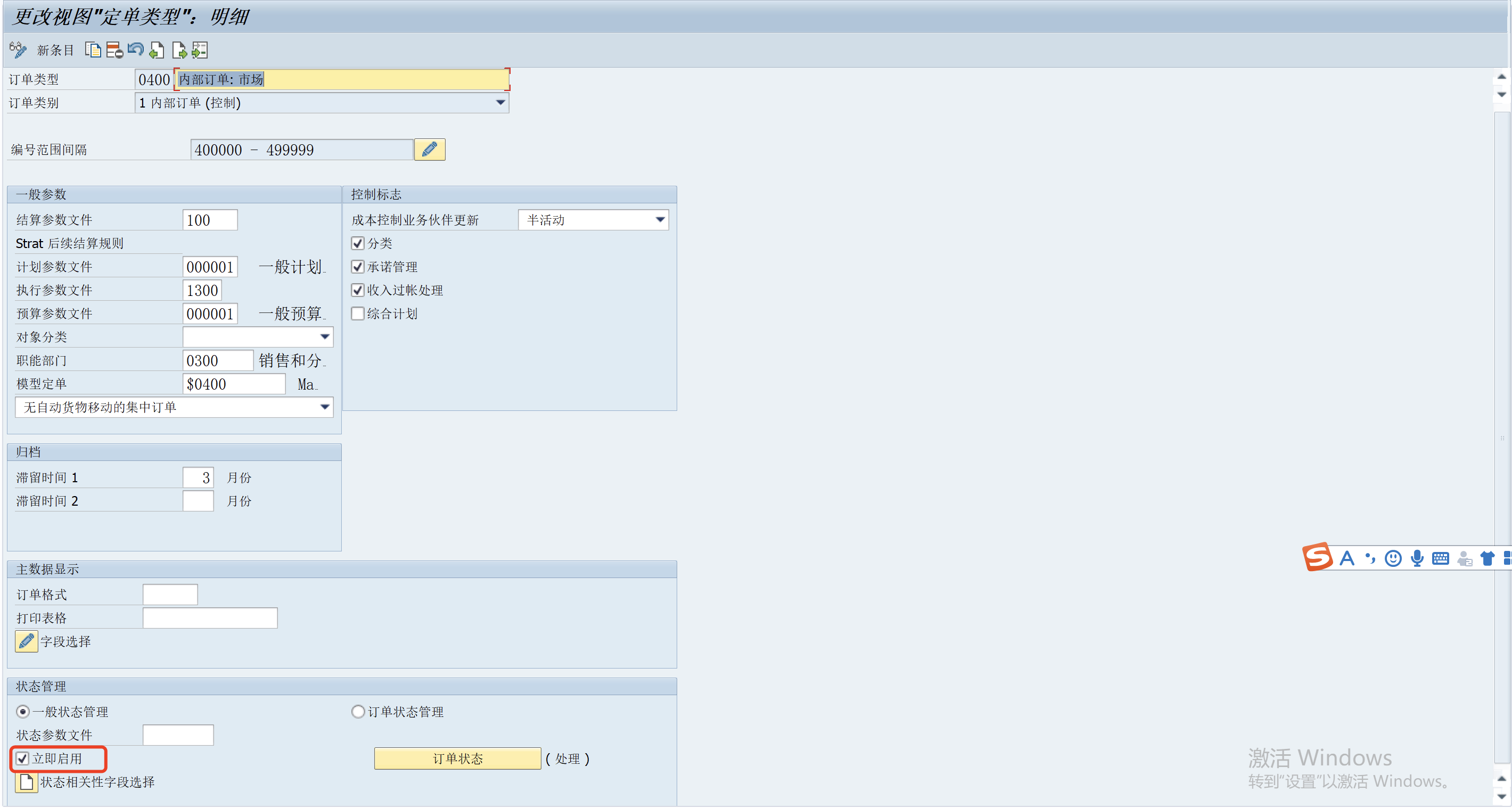This screenshot has height=808, width=1512.
Task: Open Sogou soft keyboard icon
Action: click(1440, 558)
